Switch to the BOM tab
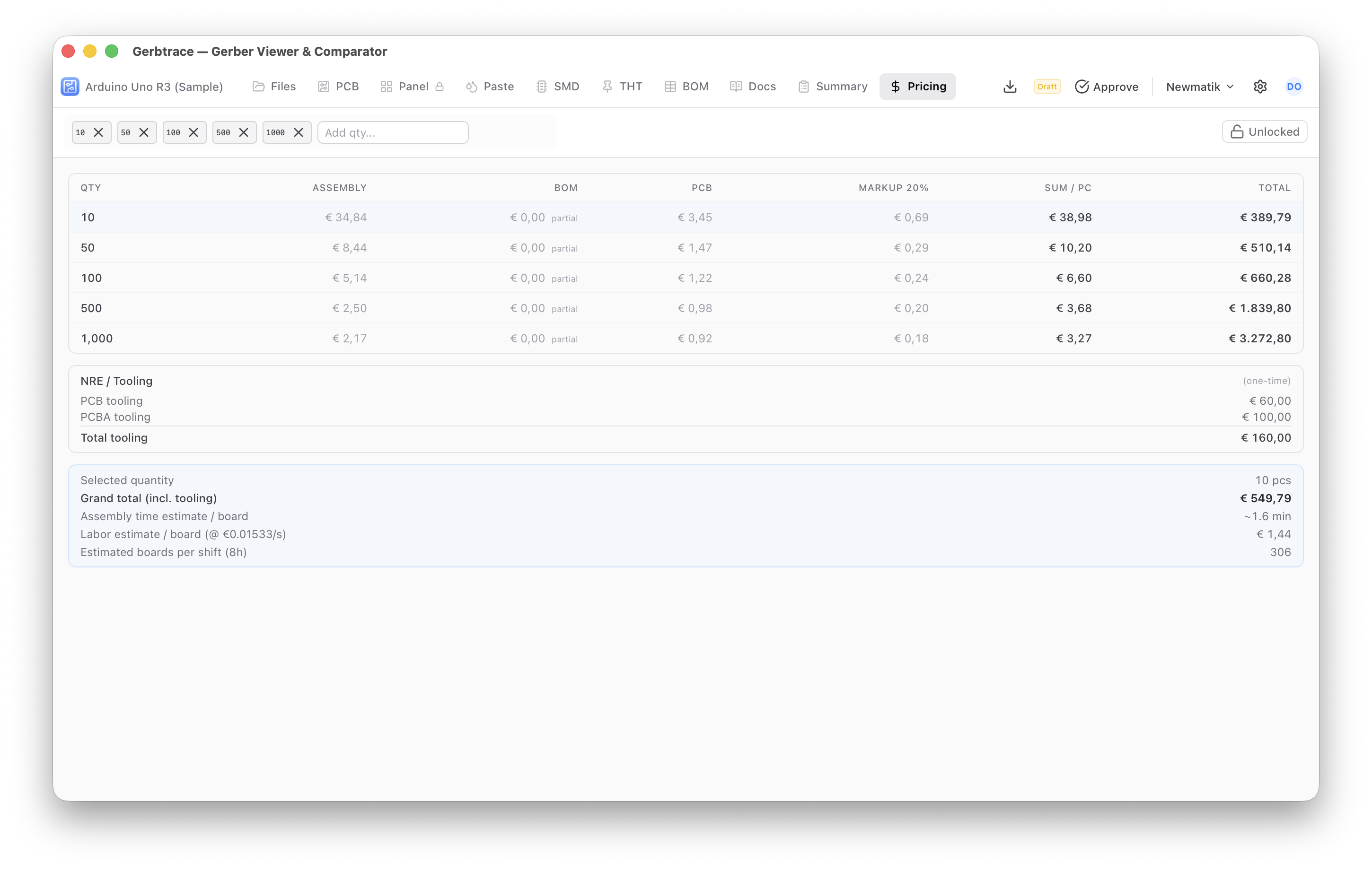The width and height of the screenshot is (1372, 871). click(x=686, y=87)
